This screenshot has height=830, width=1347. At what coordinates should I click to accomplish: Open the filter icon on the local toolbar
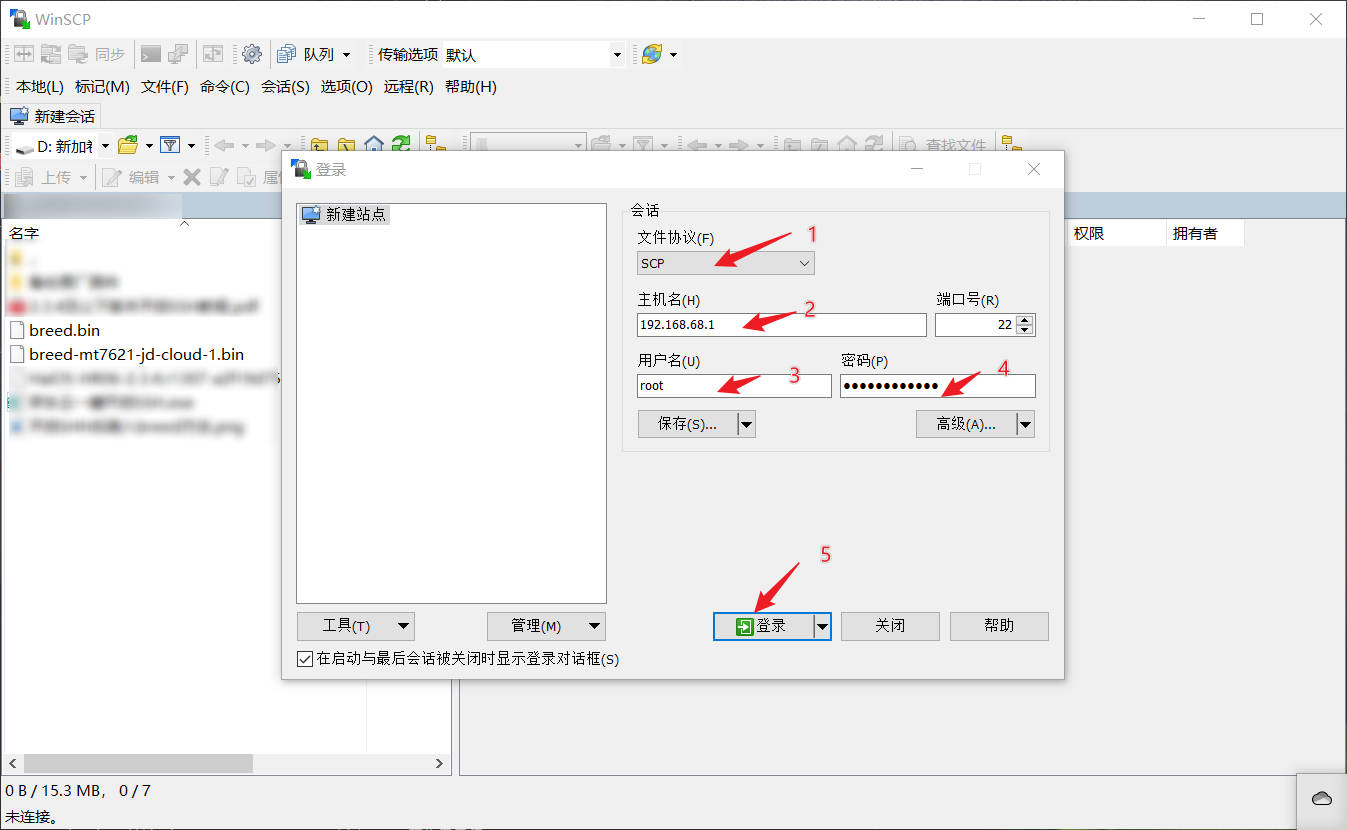[171, 145]
